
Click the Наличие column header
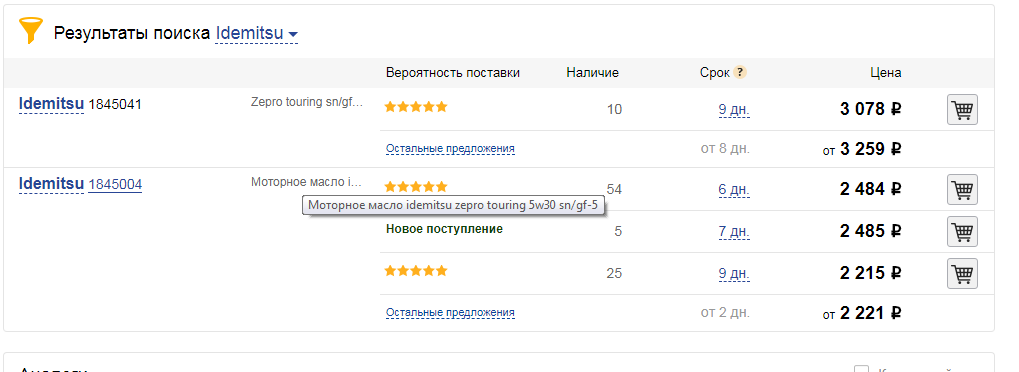click(x=592, y=73)
